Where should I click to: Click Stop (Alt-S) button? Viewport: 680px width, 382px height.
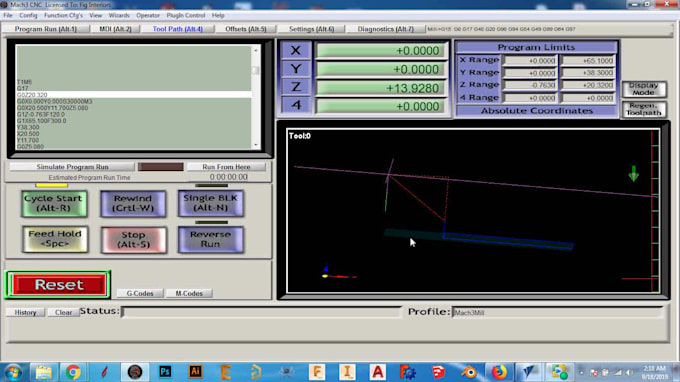(x=134, y=240)
